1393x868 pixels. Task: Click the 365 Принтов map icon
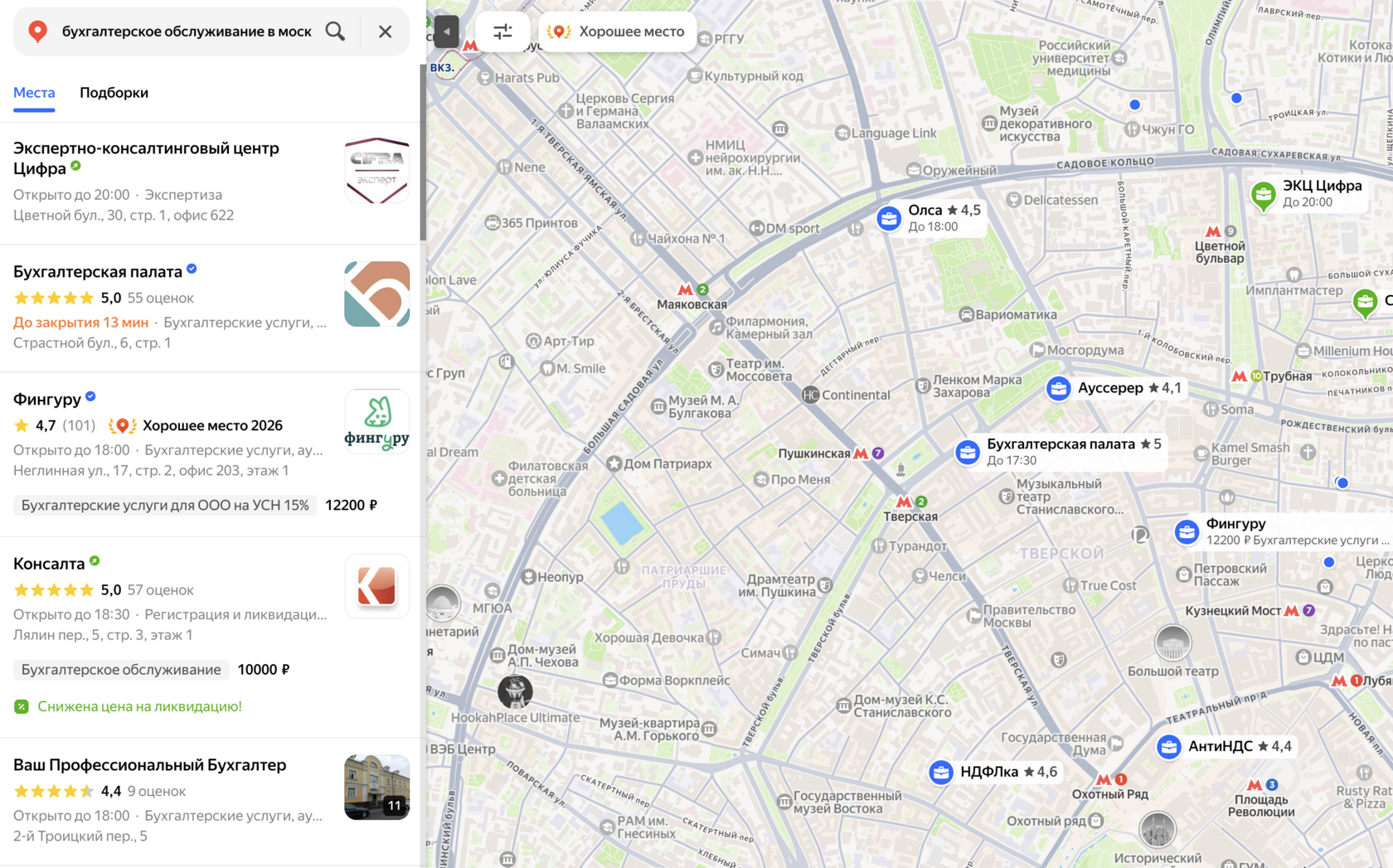[x=492, y=223]
